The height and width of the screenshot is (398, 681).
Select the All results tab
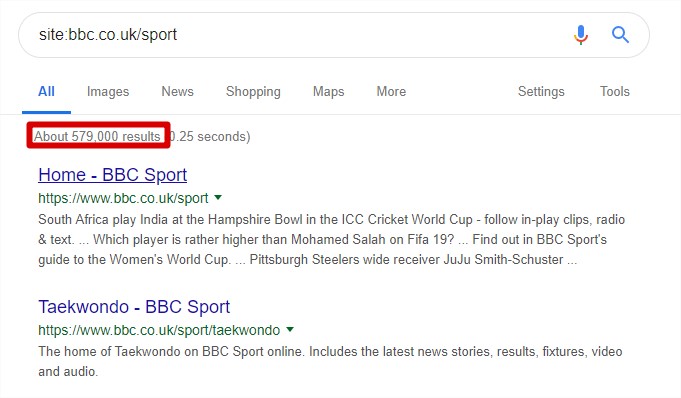tap(46, 92)
